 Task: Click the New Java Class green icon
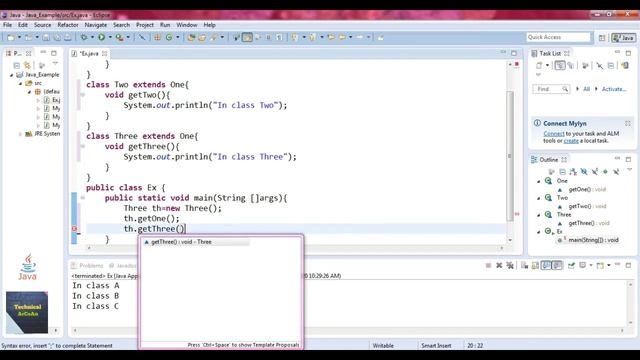click(169, 37)
